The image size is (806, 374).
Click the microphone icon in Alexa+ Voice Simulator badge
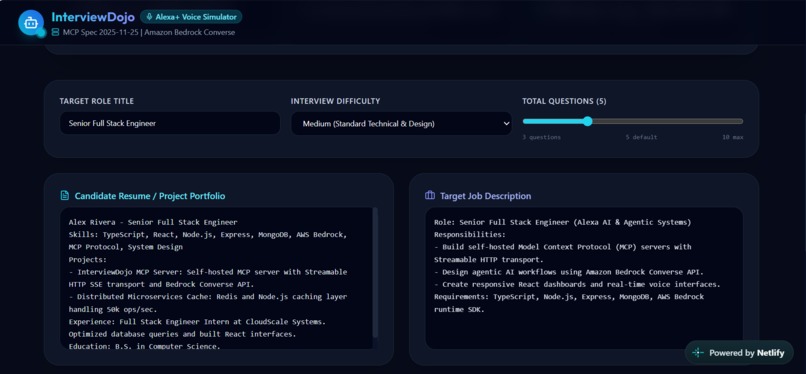[149, 17]
